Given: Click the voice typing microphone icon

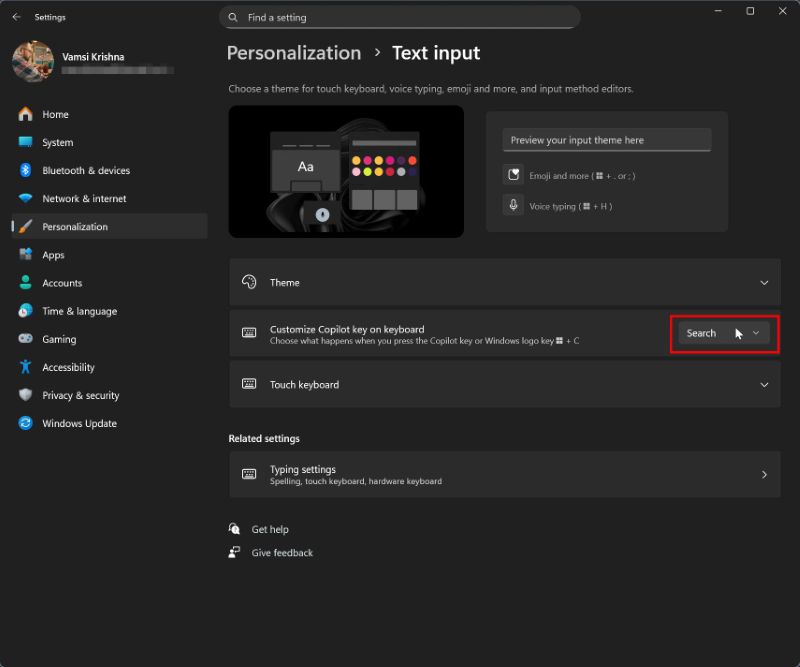Looking at the screenshot, I should (x=513, y=205).
